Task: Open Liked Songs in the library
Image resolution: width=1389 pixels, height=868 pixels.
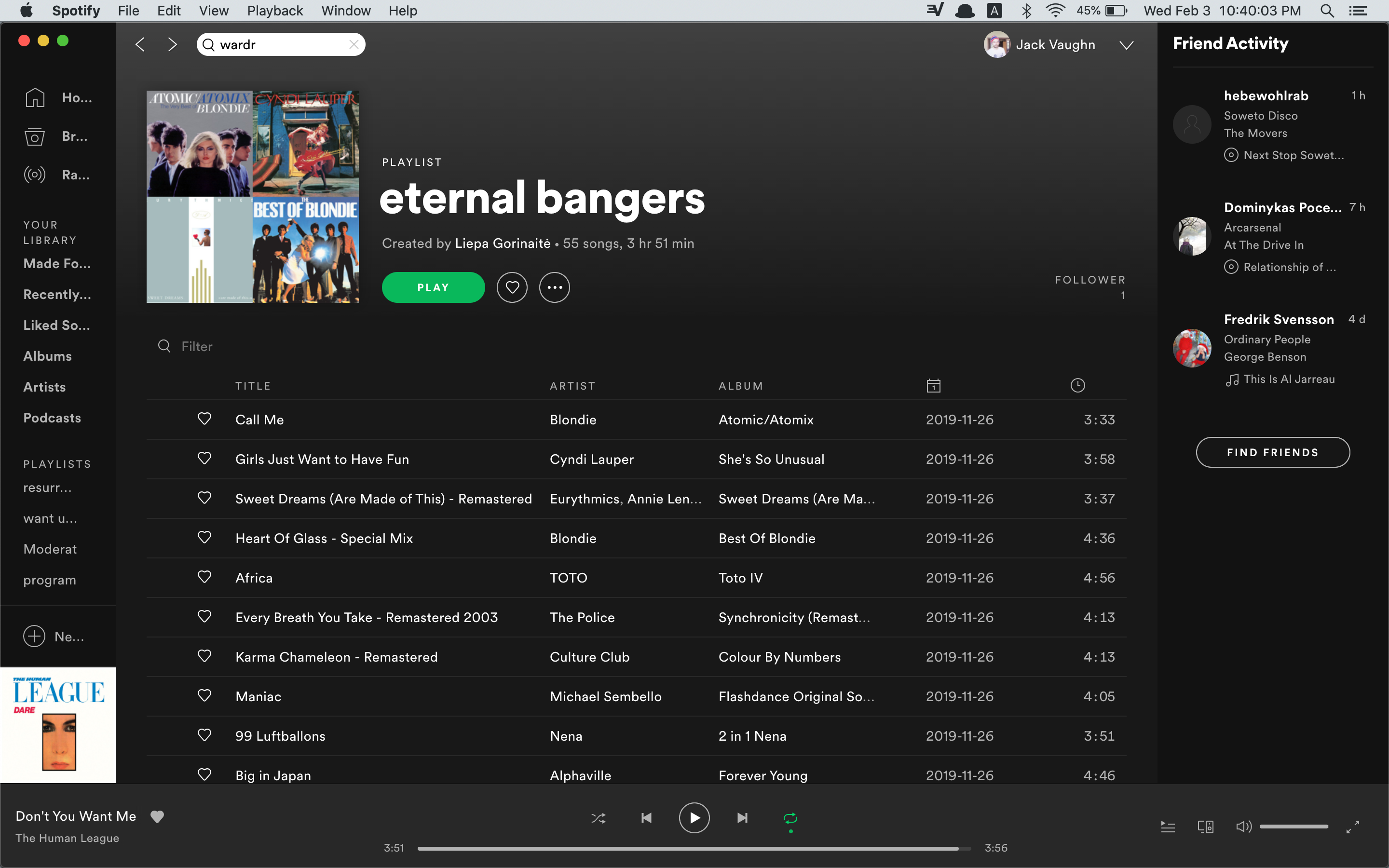Action: coord(57,325)
